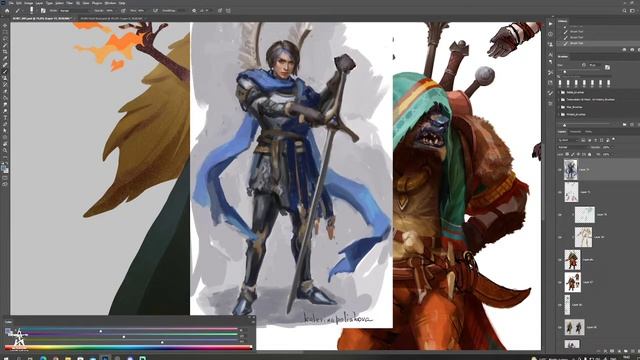Expand the topmost brush folder group

[x=559, y=92]
